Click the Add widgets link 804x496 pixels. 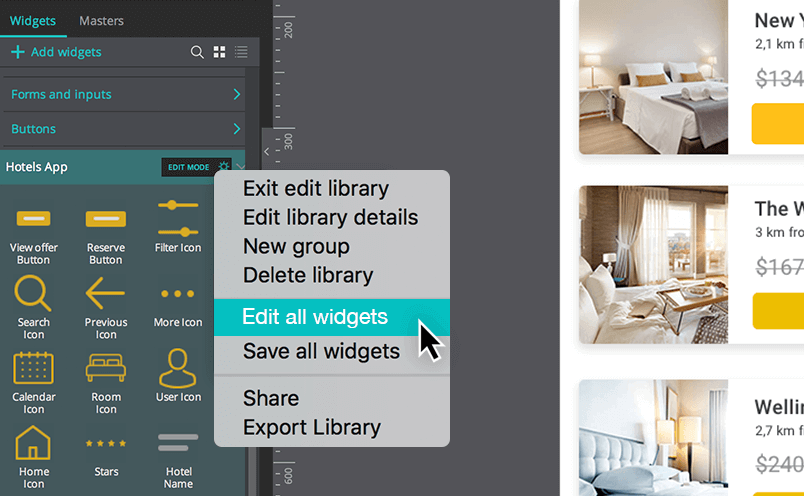[66, 52]
